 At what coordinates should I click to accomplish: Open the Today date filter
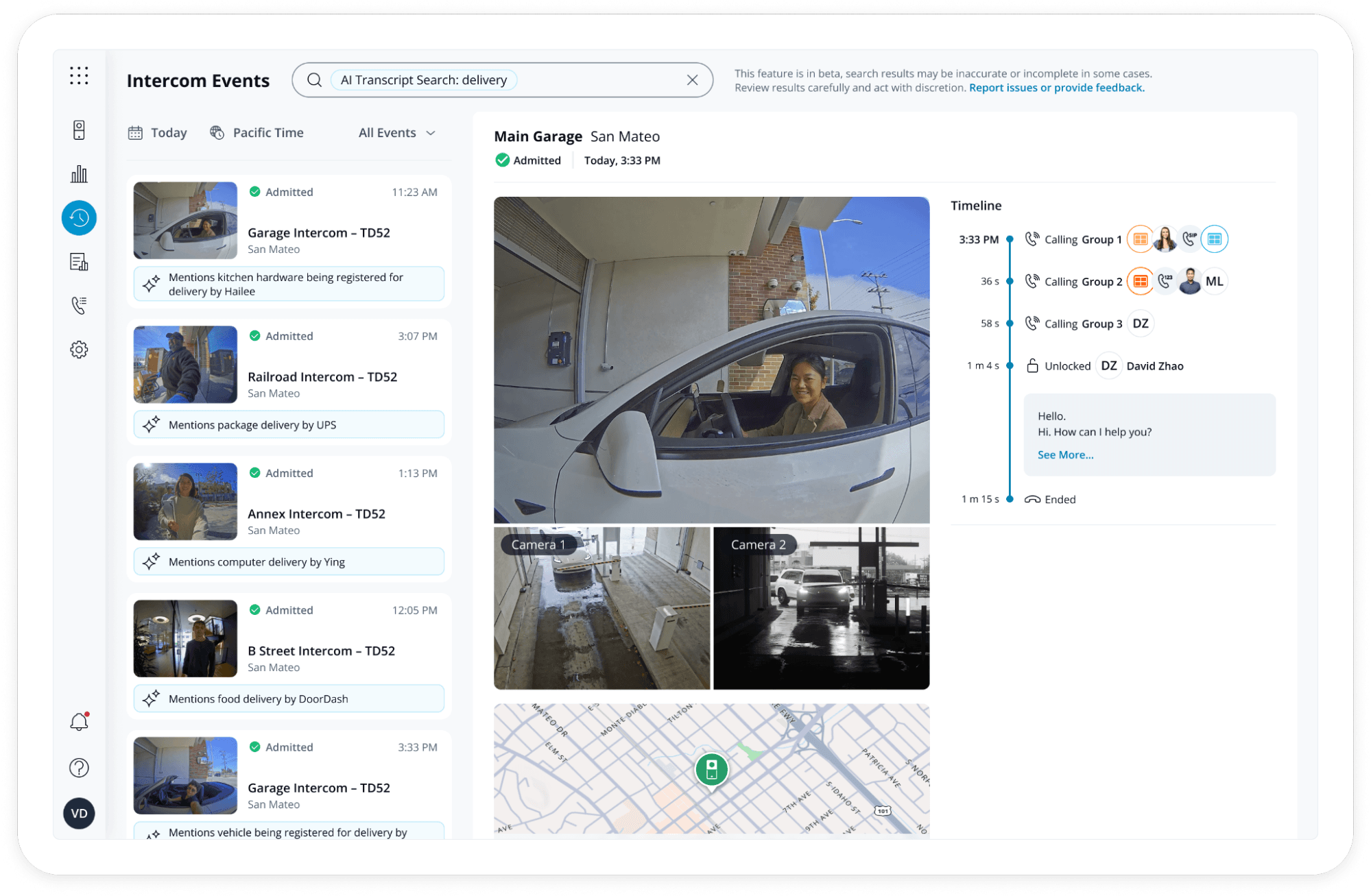pyautogui.click(x=157, y=132)
